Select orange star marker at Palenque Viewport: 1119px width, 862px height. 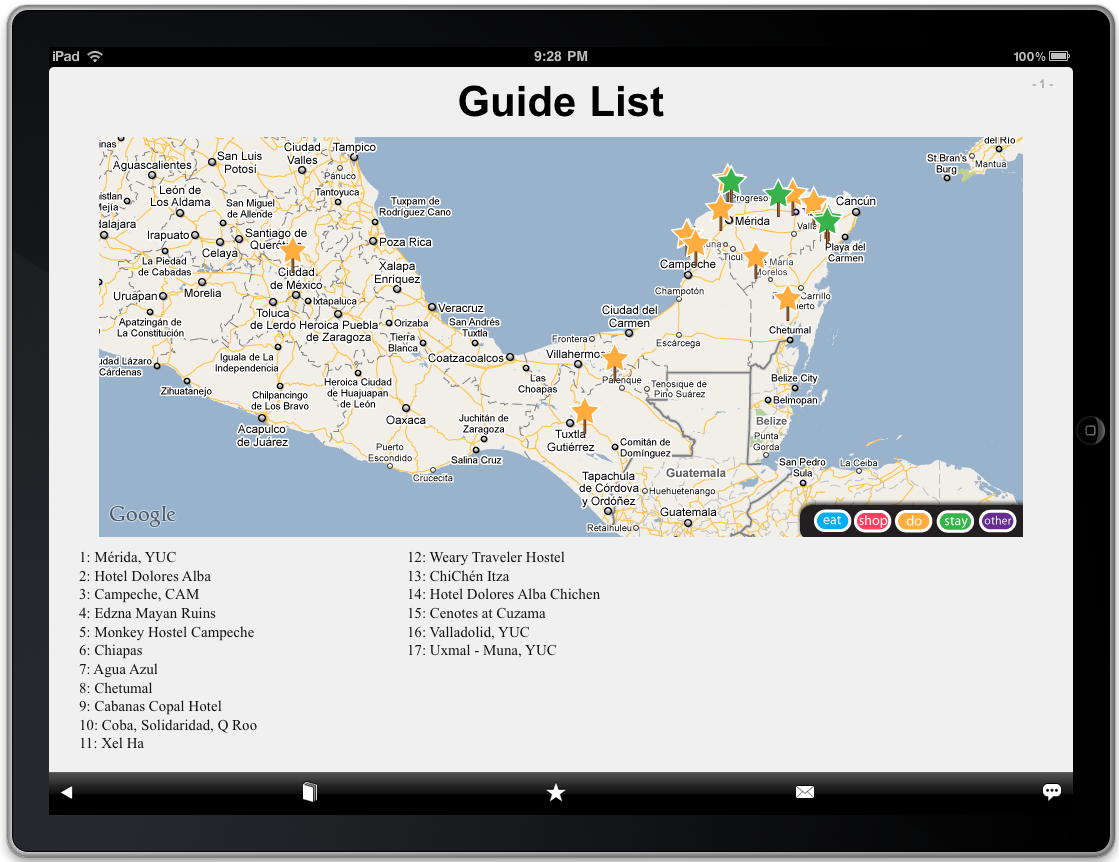point(614,360)
